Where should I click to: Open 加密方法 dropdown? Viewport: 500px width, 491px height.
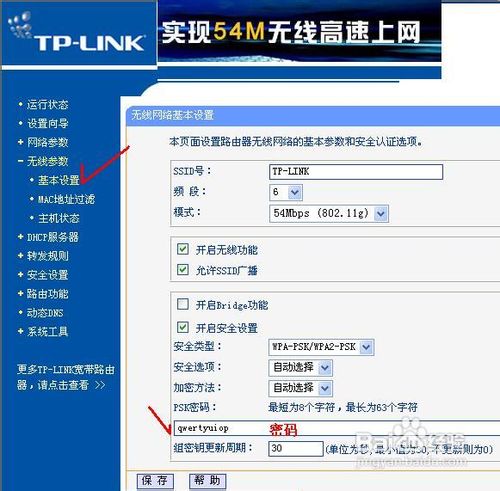300,388
